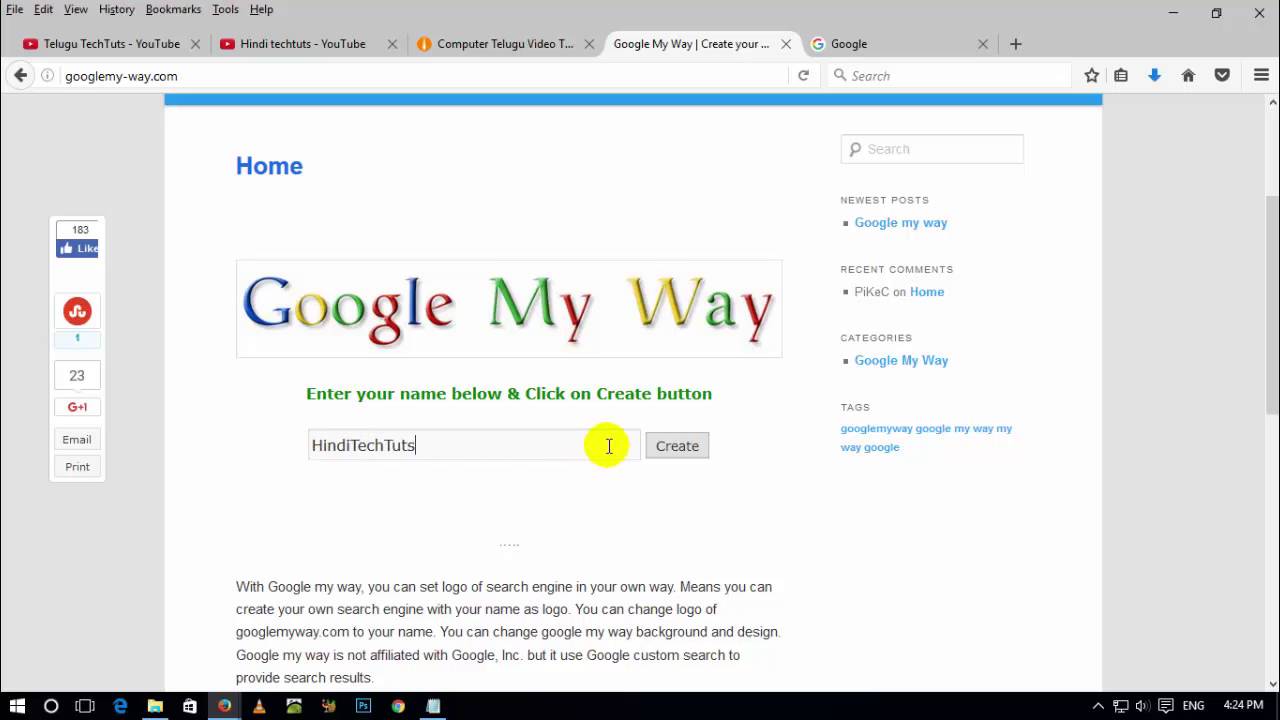Click the volume icon in system tray
The height and width of the screenshot is (720, 1280).
[1142, 706]
